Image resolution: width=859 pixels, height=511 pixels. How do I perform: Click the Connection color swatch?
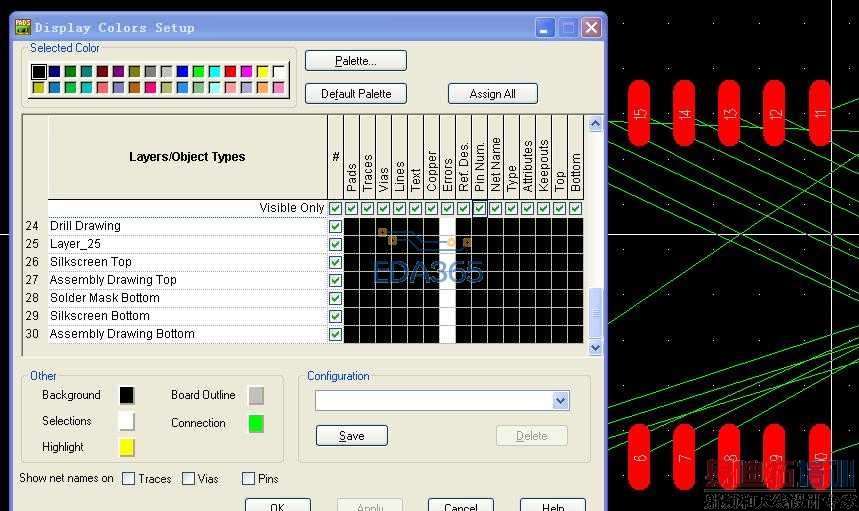coord(256,423)
